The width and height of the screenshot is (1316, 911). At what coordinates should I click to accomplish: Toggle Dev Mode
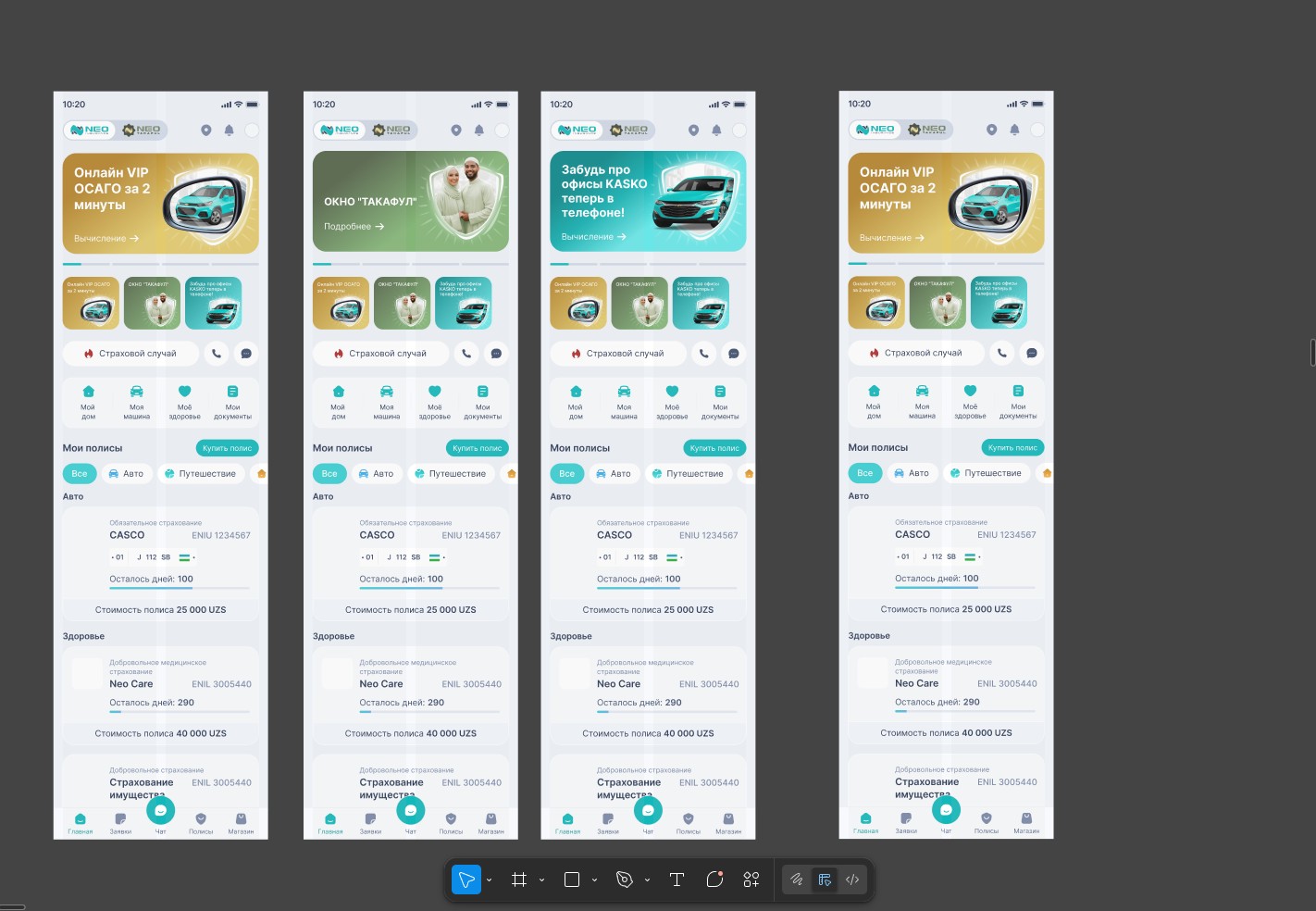(852, 880)
